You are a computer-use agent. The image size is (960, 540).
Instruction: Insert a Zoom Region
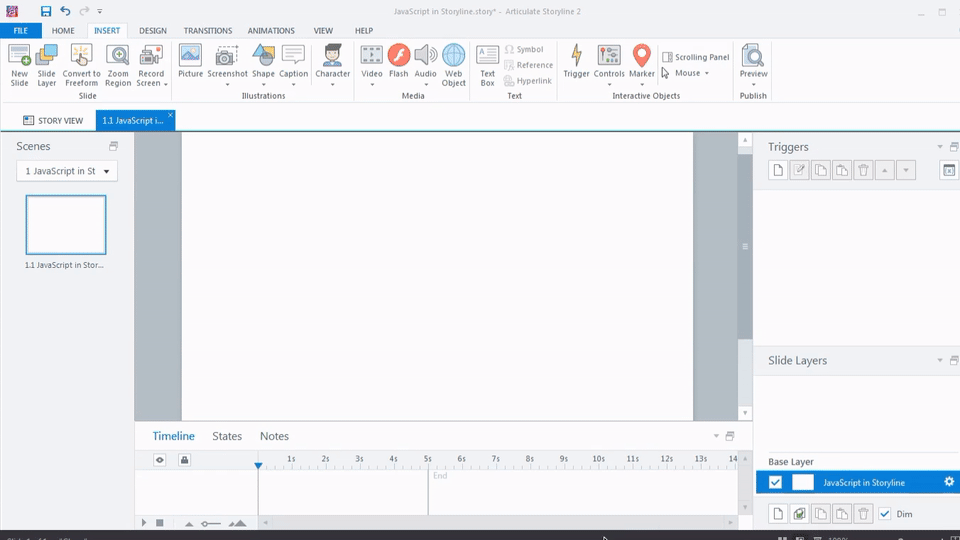pyautogui.click(x=118, y=65)
